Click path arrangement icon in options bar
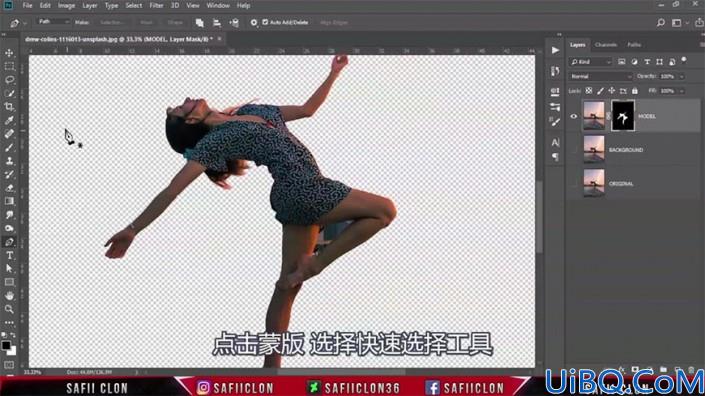705x396 pixels. click(x=234, y=22)
